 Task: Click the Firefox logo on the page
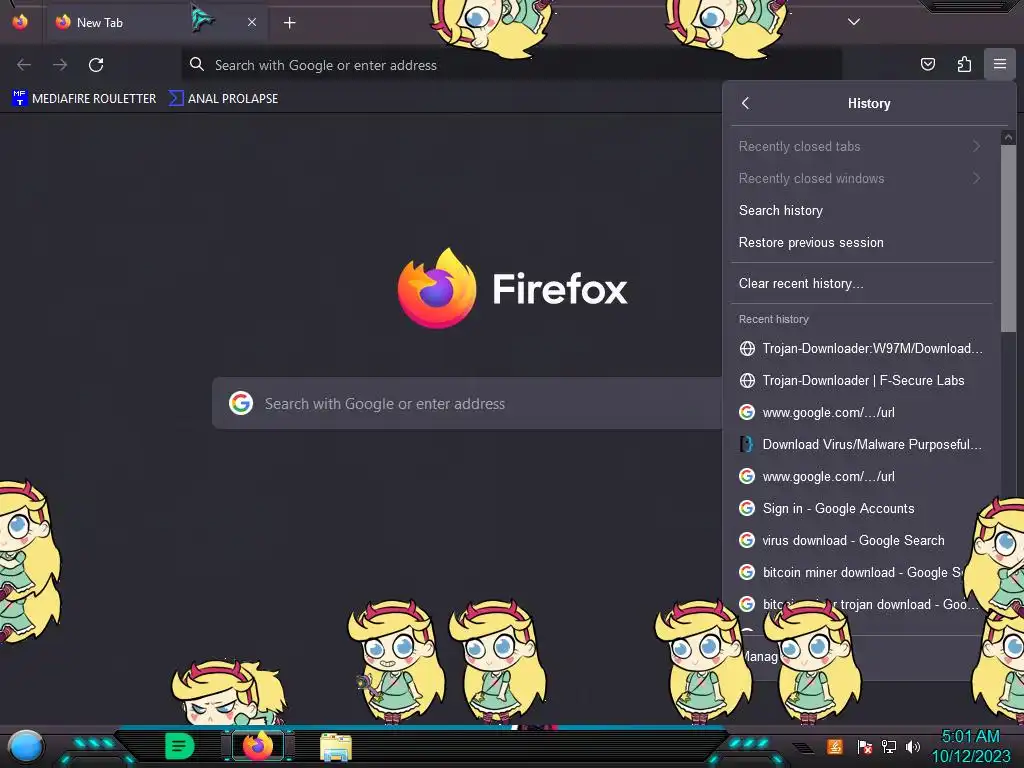tap(513, 288)
